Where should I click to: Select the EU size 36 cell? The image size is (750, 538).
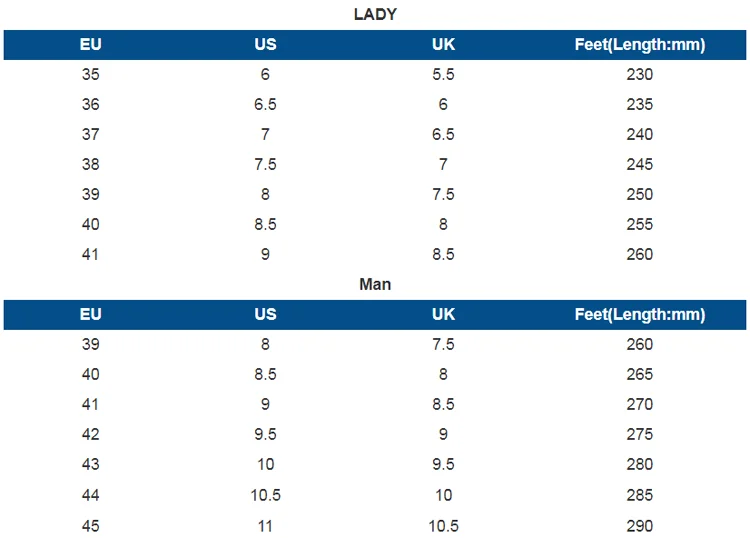click(x=91, y=104)
